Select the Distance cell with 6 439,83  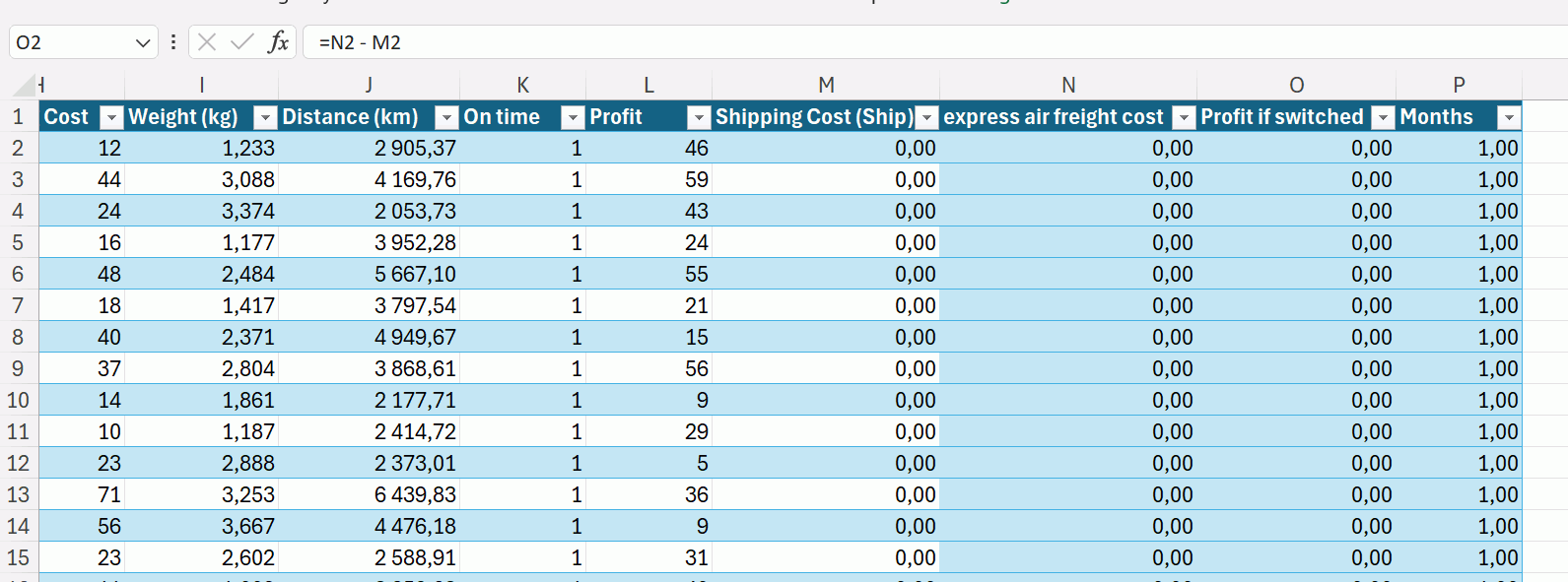[415, 494]
